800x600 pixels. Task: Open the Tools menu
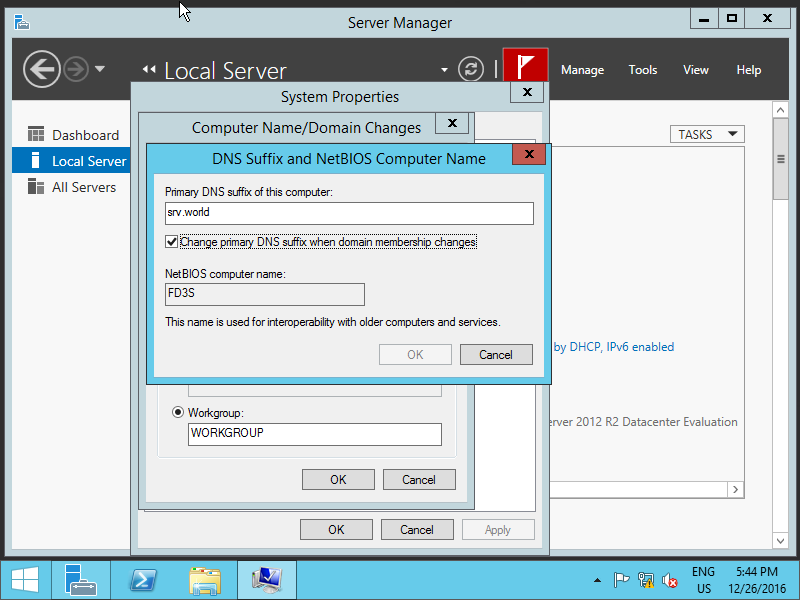point(643,70)
